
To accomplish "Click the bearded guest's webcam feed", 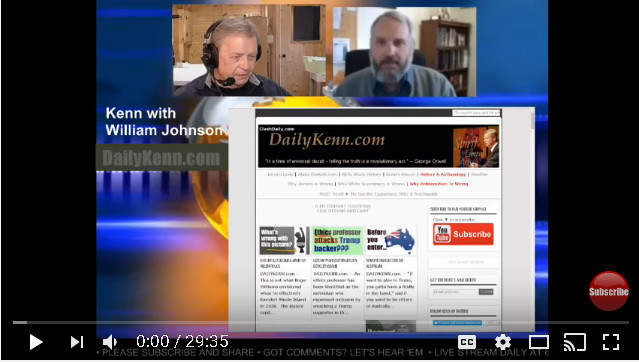I will (405, 52).
